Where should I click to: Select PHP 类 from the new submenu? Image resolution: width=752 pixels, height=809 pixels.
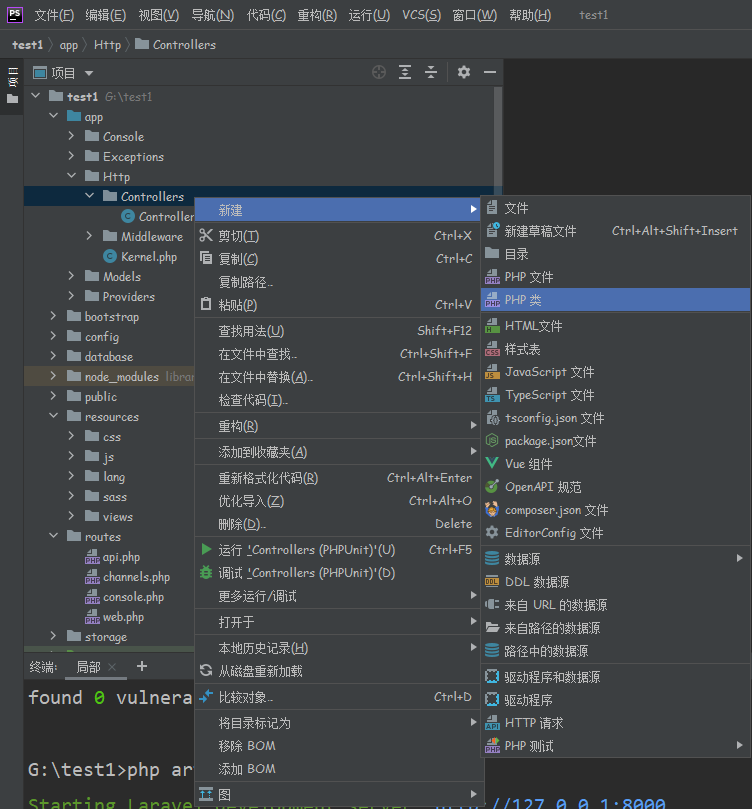615,300
